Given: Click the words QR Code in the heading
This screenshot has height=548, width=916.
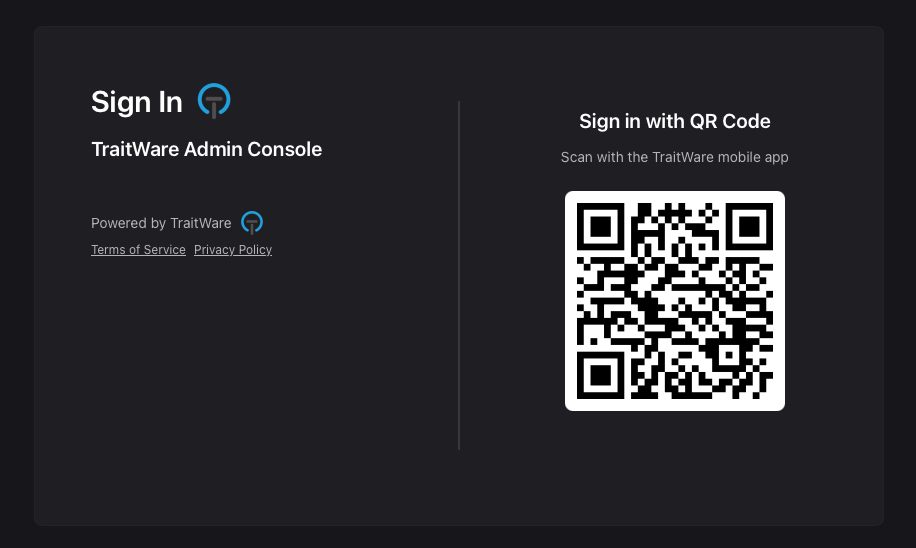Looking at the screenshot, I should pos(730,121).
